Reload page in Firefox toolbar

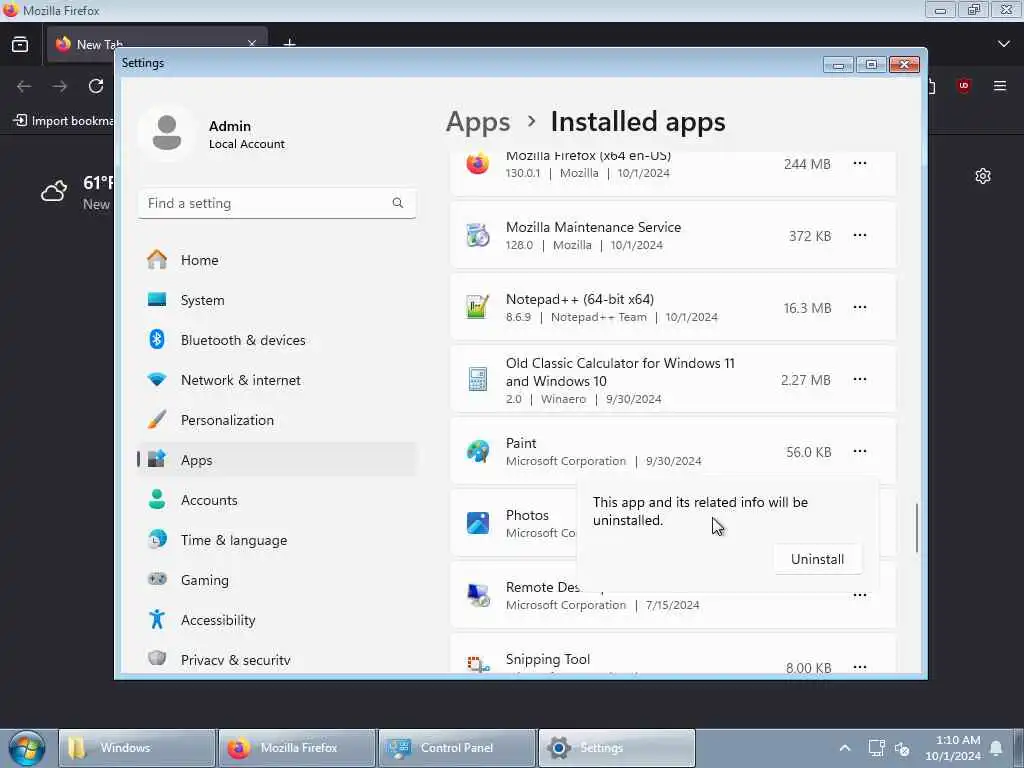pos(96,86)
